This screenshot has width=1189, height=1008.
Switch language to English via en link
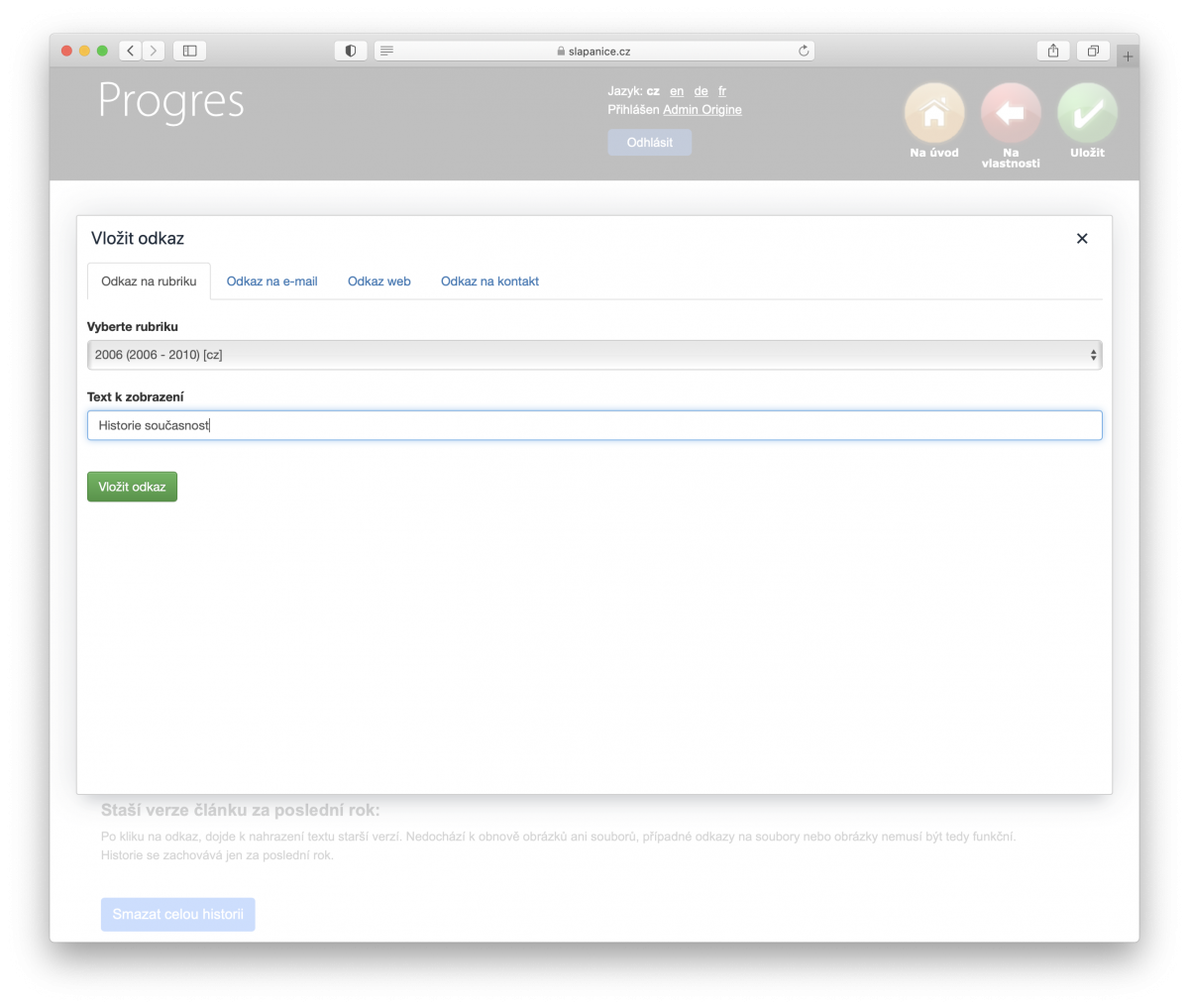[x=677, y=91]
